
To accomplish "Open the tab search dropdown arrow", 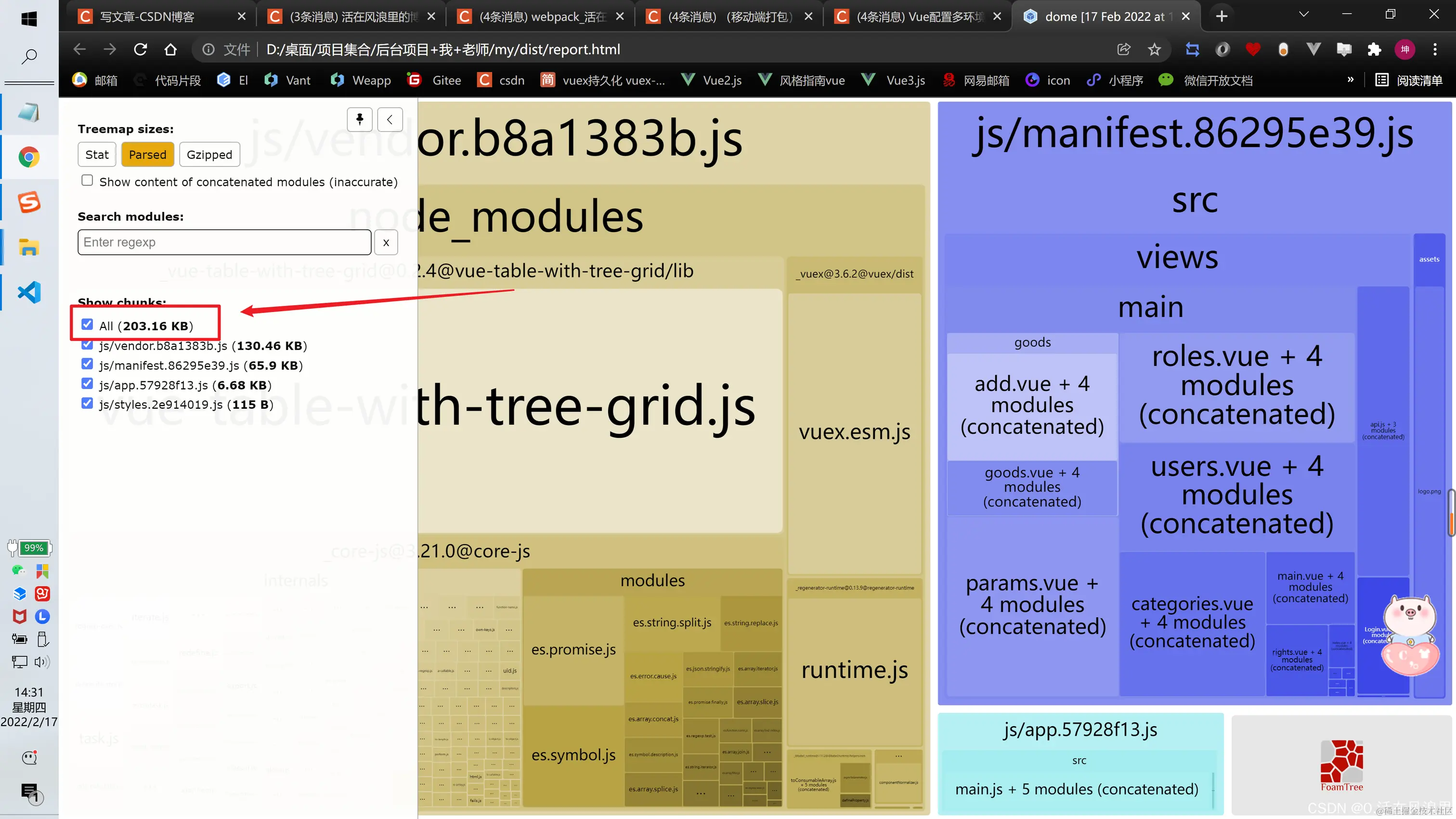I will click(x=1303, y=15).
